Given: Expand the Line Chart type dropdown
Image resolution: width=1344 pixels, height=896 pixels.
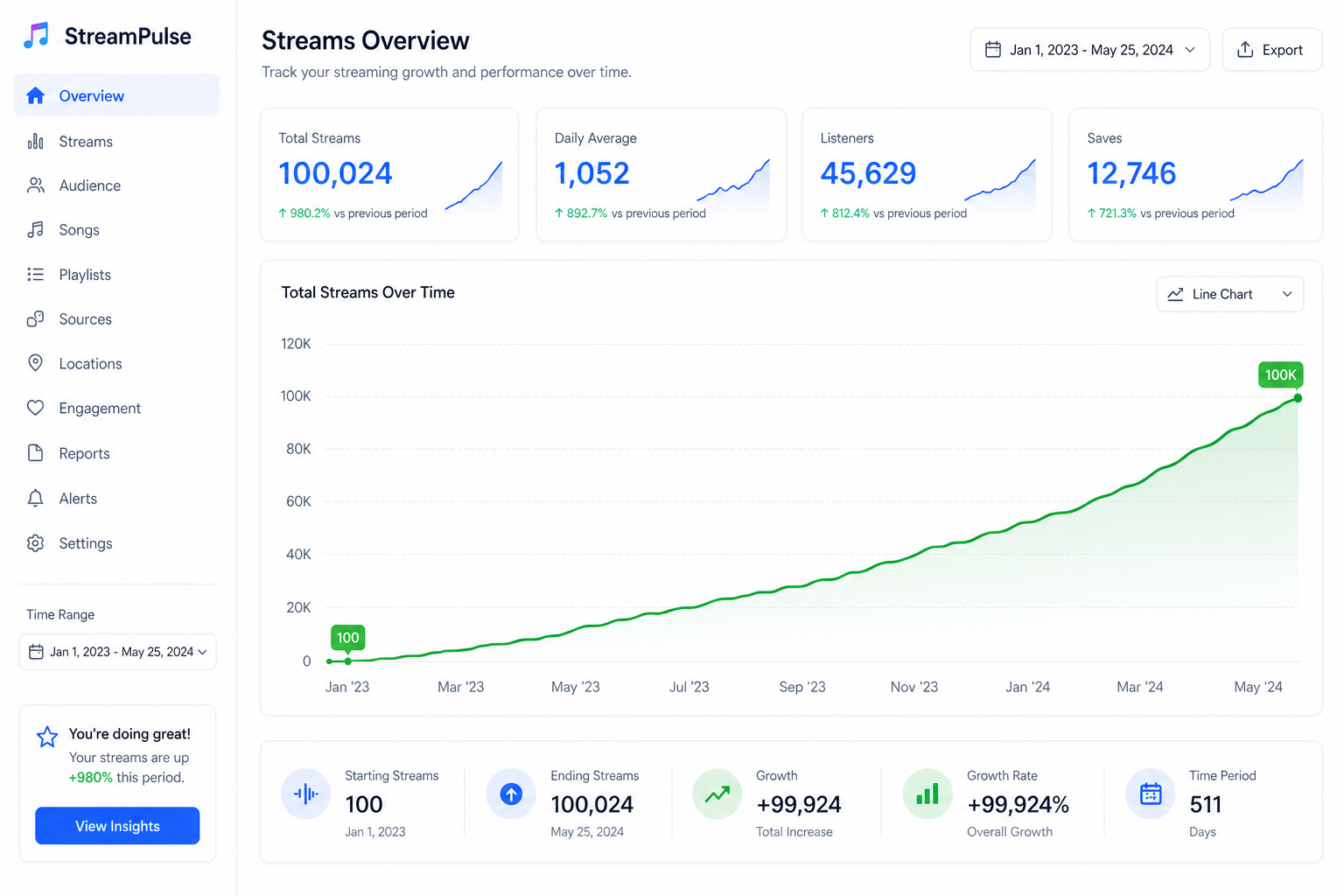Looking at the screenshot, I should click(x=1229, y=294).
